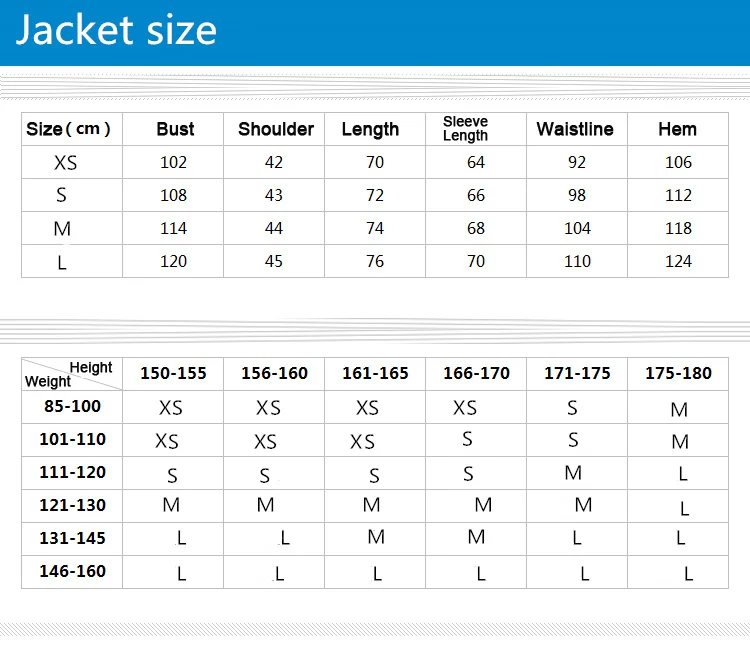Select hem value 124
Viewport: 750px width, 652px height.
pyautogui.click(x=678, y=261)
